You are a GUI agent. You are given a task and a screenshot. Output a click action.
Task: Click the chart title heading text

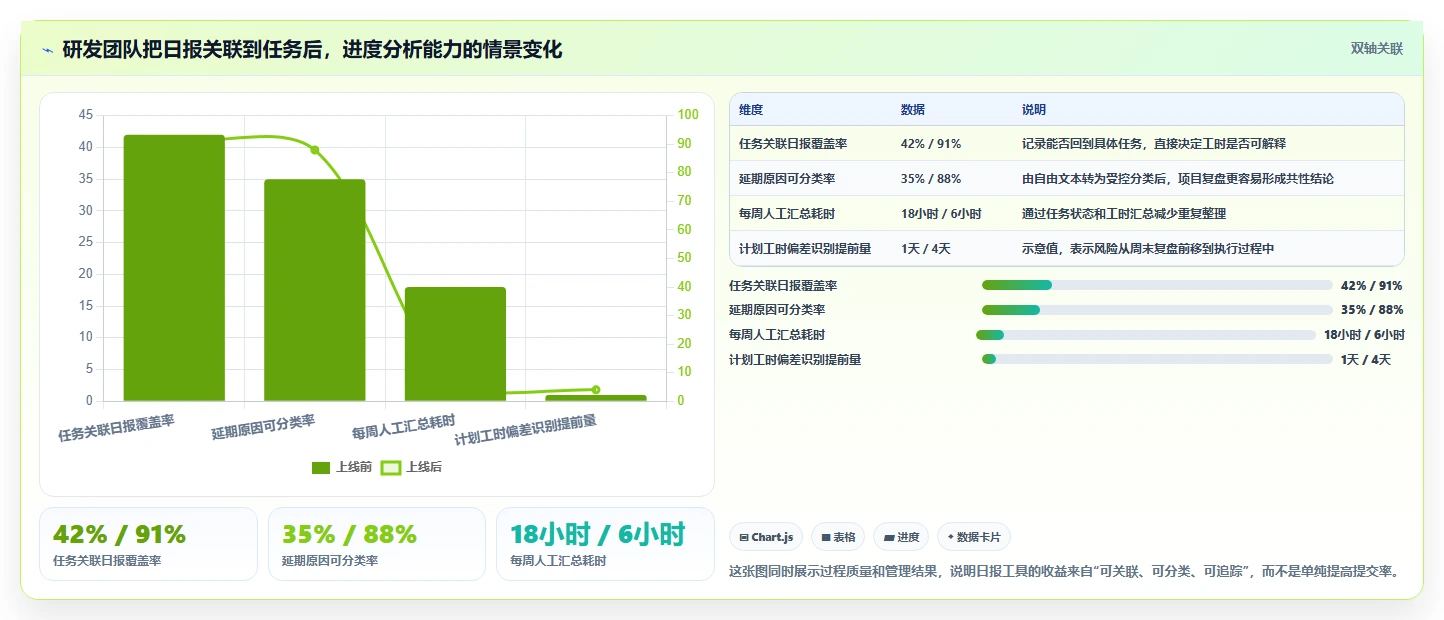click(312, 49)
